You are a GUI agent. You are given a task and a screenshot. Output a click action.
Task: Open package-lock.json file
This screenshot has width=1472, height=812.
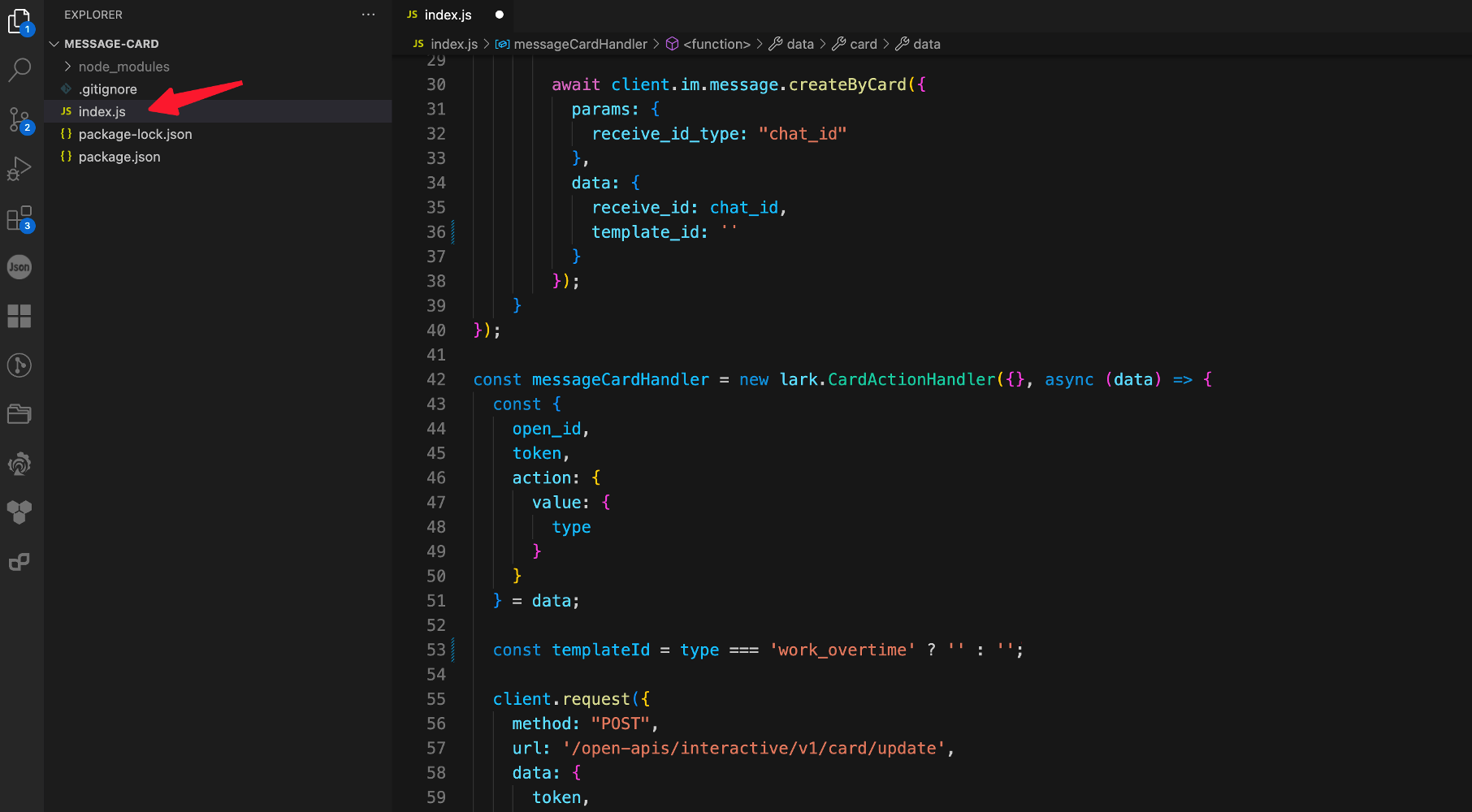point(218,134)
